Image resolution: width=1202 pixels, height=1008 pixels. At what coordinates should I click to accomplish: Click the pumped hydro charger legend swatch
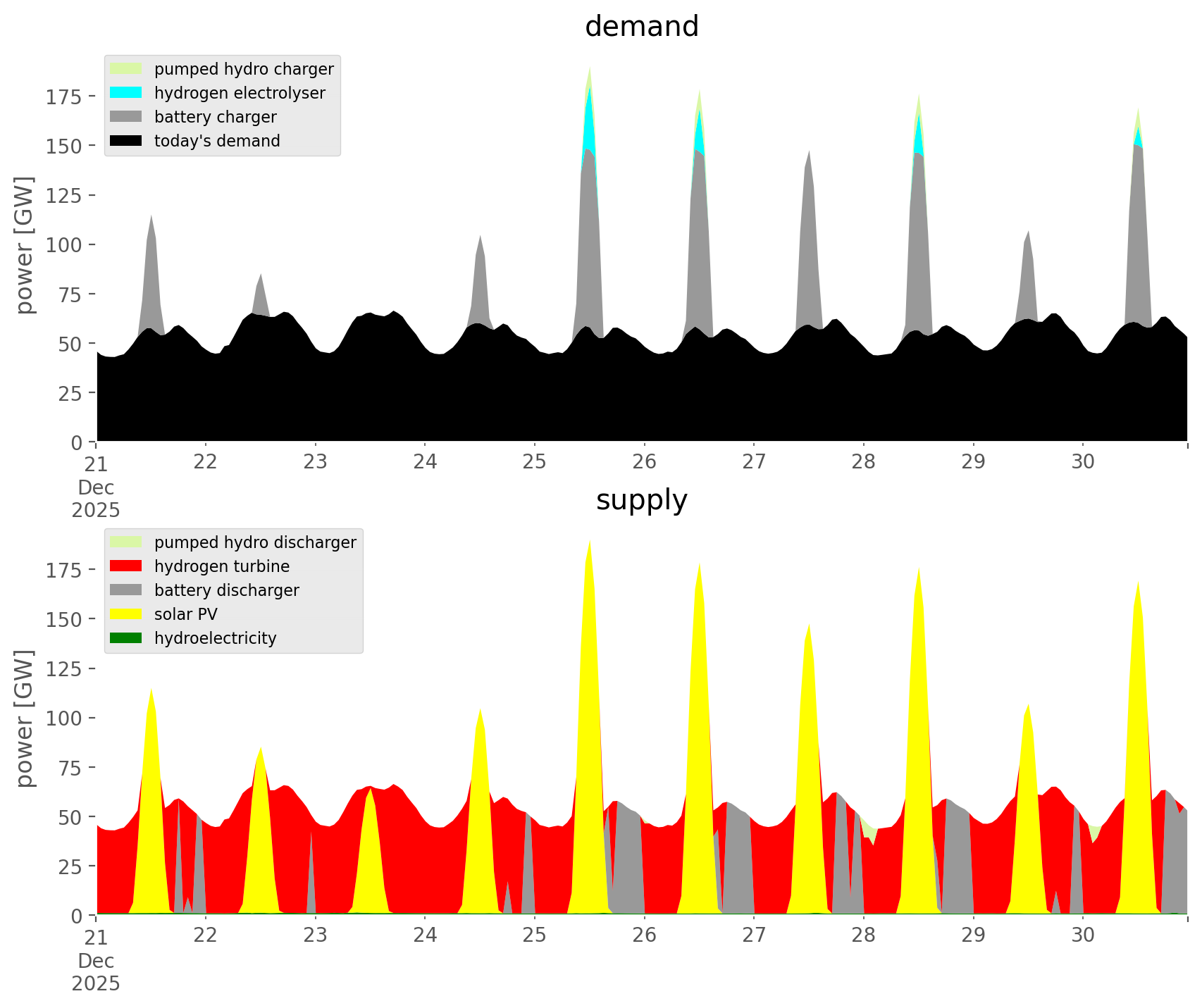click(x=126, y=69)
